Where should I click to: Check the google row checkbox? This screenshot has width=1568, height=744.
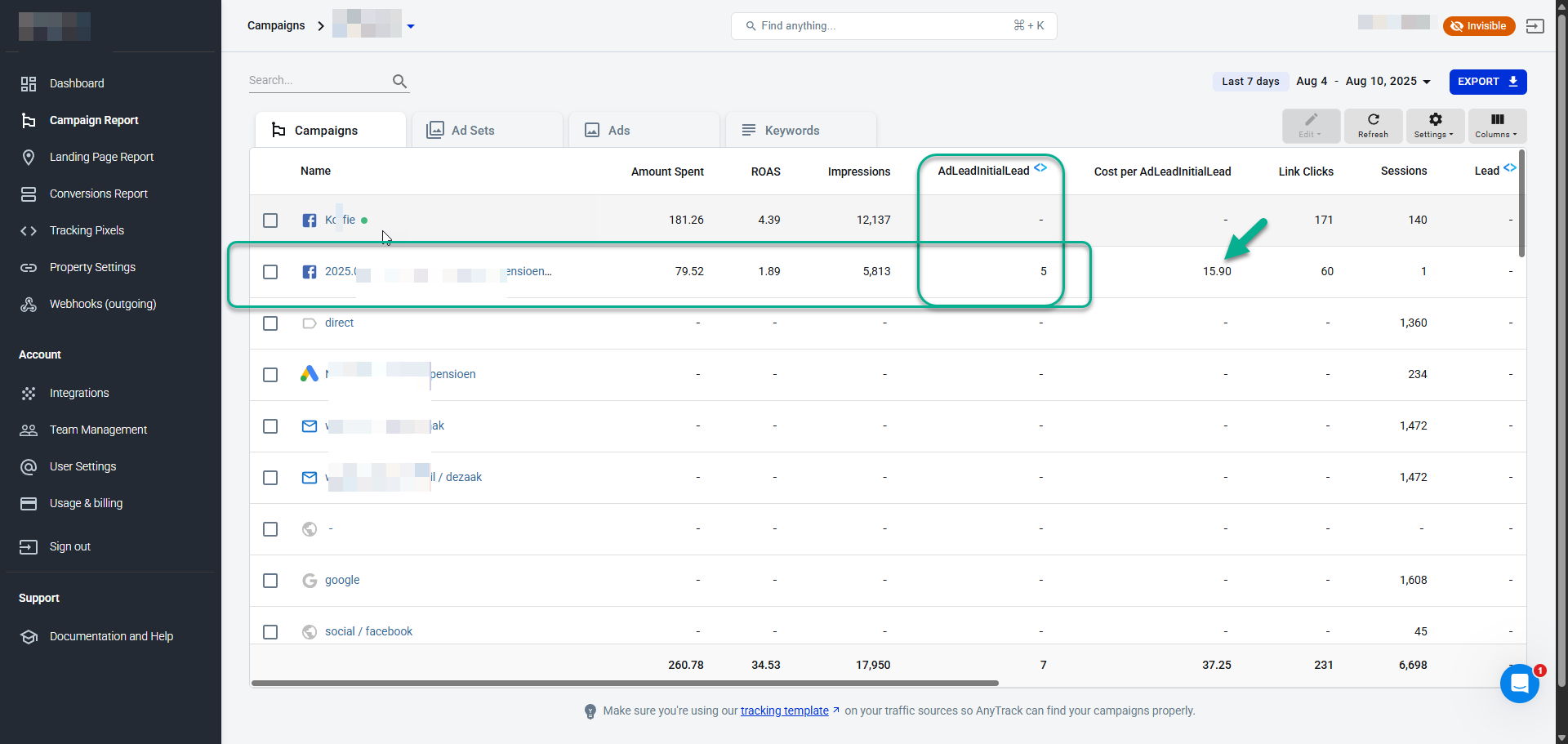[270, 581]
